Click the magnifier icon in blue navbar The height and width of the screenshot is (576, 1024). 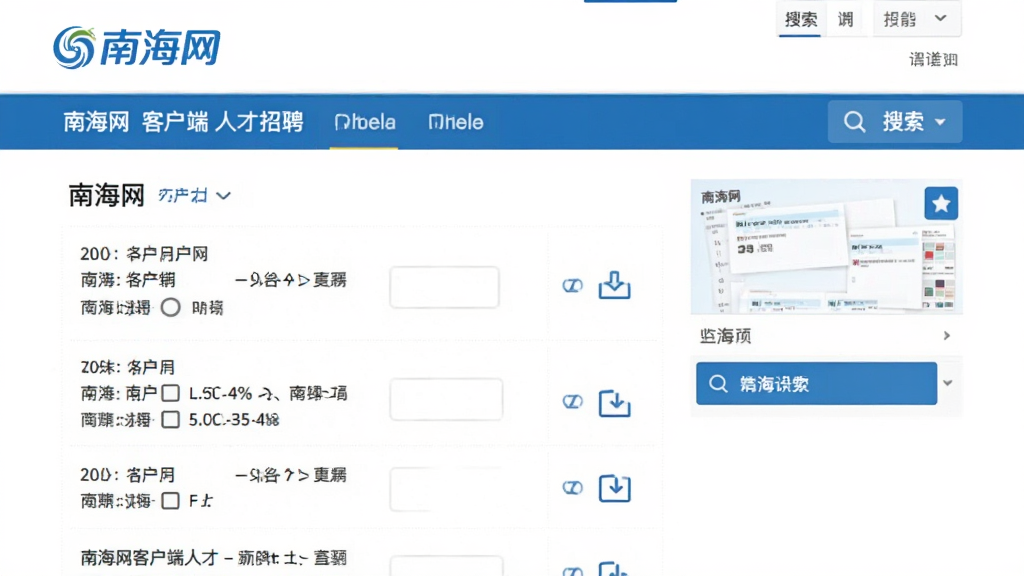coord(854,121)
